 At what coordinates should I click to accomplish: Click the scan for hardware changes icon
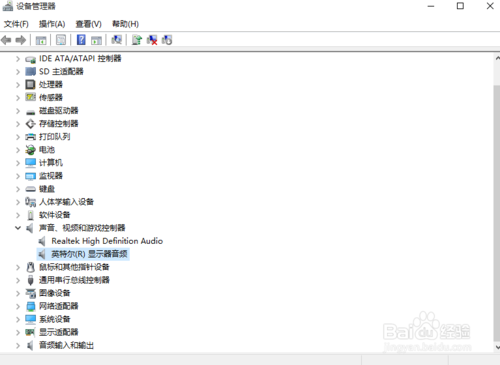116,40
